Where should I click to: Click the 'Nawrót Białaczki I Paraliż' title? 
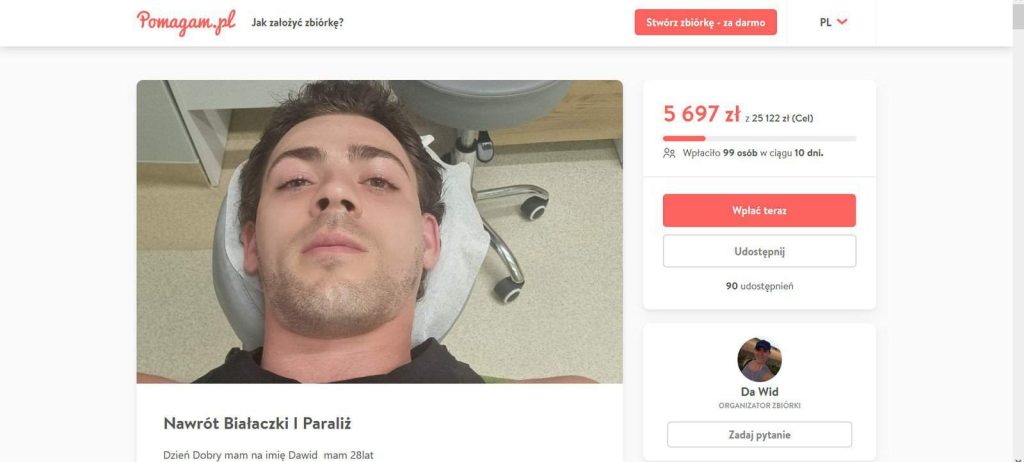(257, 423)
